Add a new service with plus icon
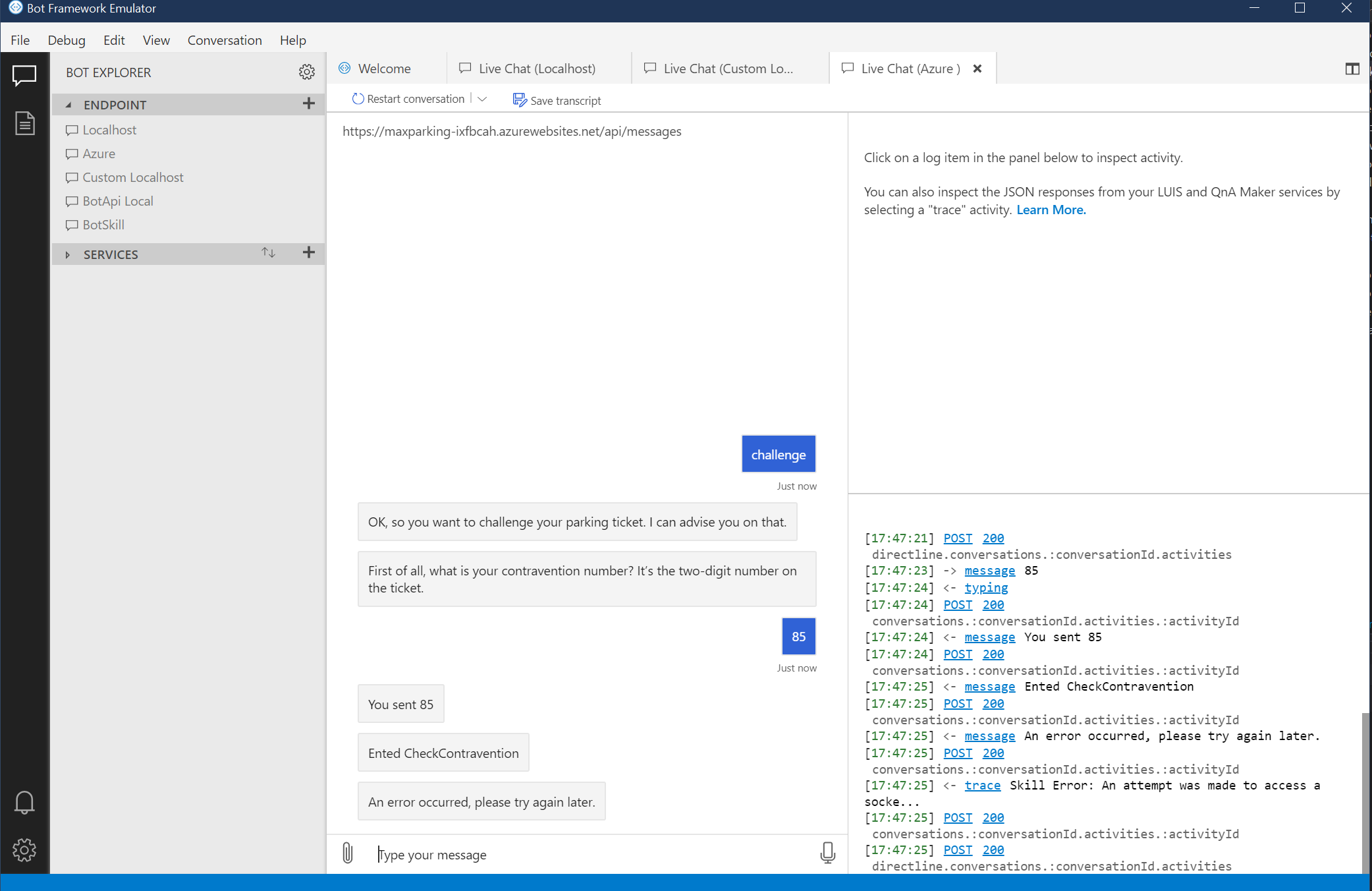 308,252
